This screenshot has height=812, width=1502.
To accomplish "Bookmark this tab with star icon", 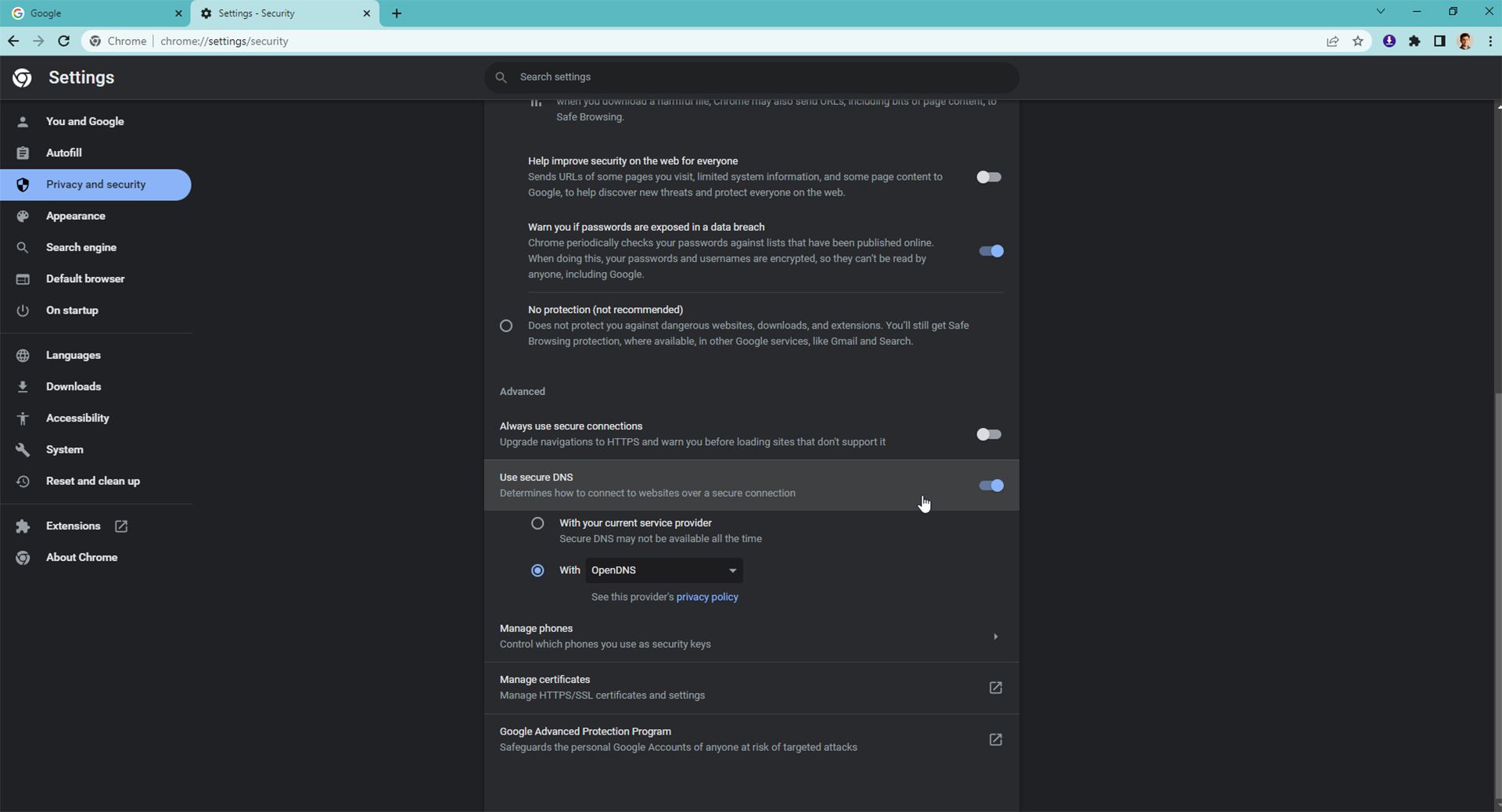I will click(x=1358, y=41).
